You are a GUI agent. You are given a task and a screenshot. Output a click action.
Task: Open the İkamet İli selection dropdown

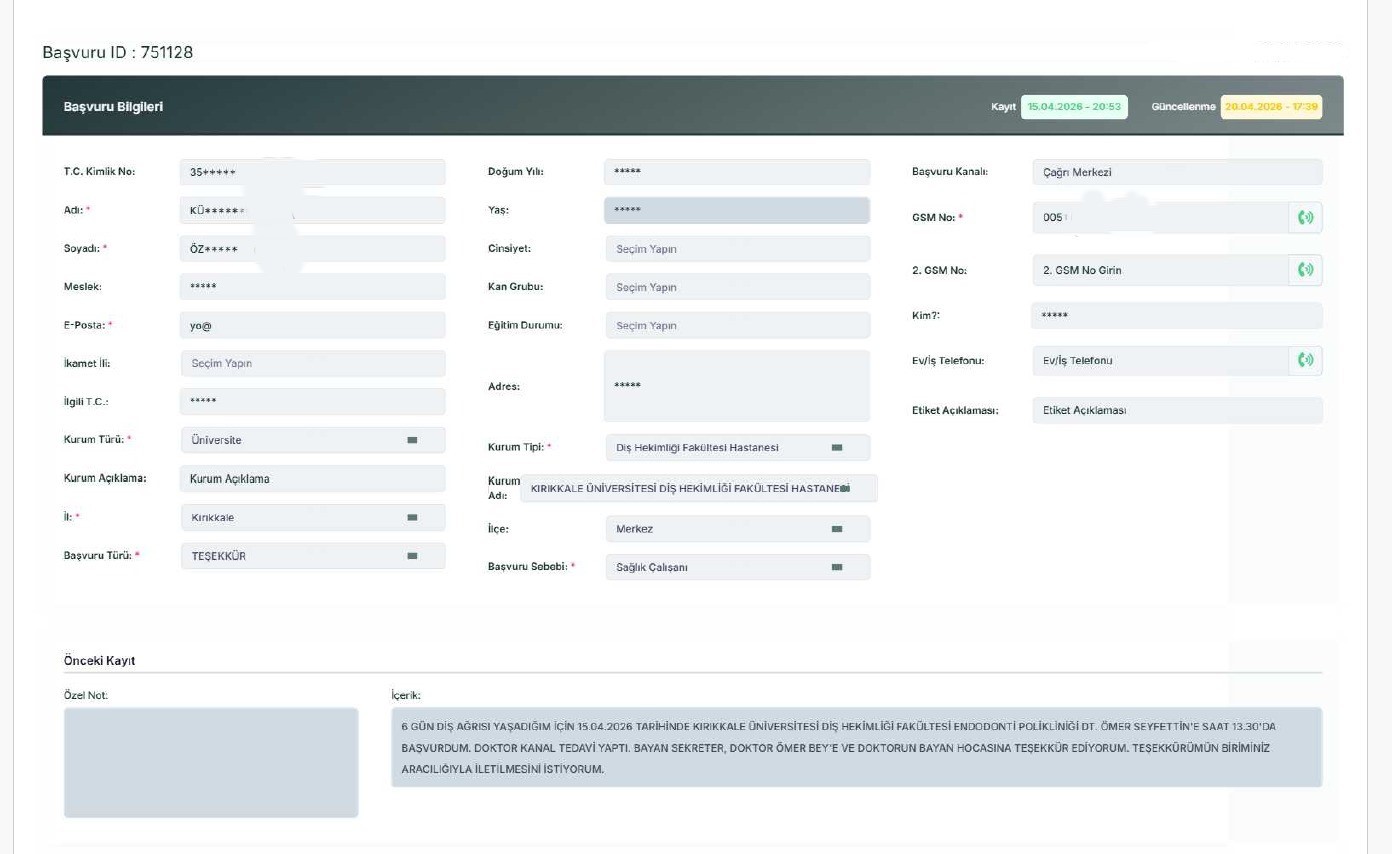313,364
